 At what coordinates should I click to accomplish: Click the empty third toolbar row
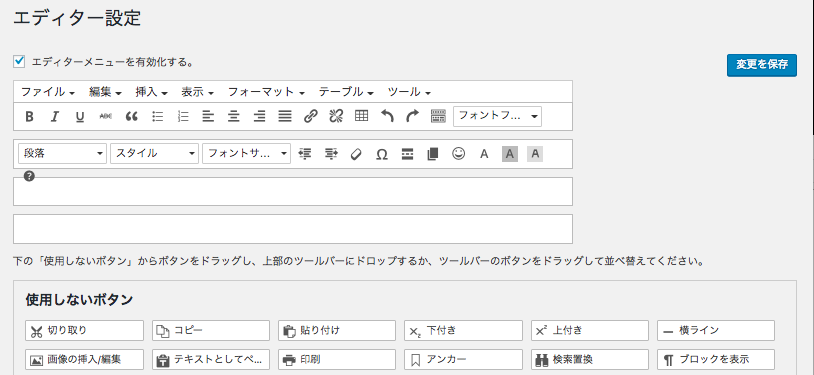click(293, 191)
